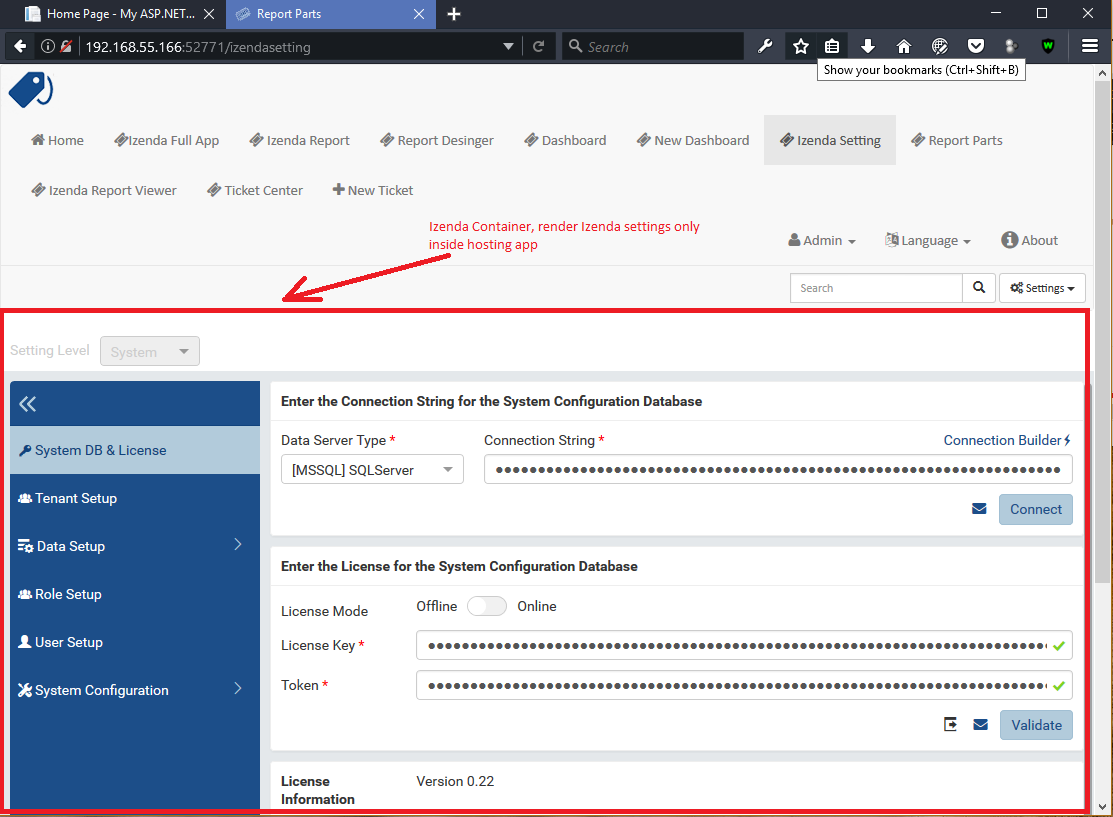This screenshot has width=1113, height=817.
Task: Expand the Language menu
Action: [927, 241]
